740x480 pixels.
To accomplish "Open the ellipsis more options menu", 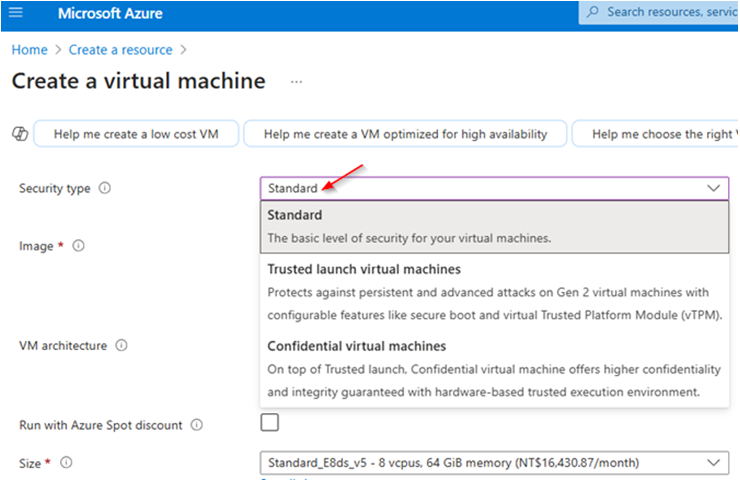I will click(x=296, y=82).
